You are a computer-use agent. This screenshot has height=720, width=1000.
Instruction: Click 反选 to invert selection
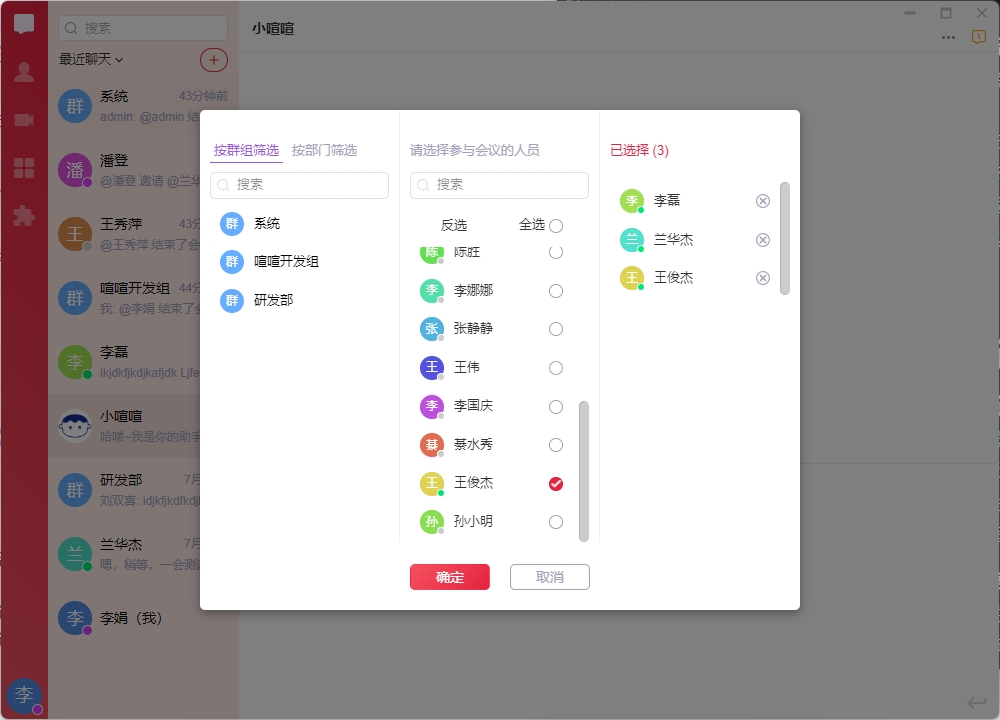pos(454,225)
